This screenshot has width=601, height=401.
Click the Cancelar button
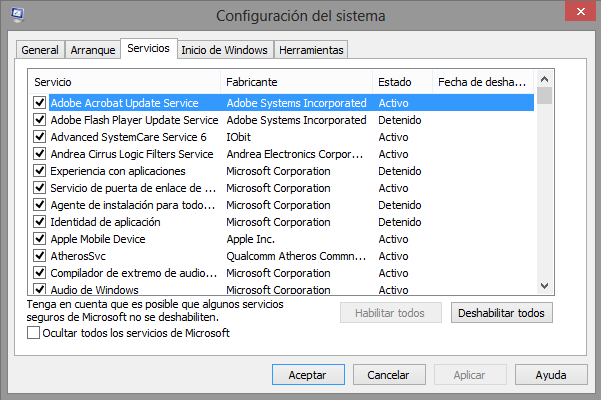tap(389, 375)
